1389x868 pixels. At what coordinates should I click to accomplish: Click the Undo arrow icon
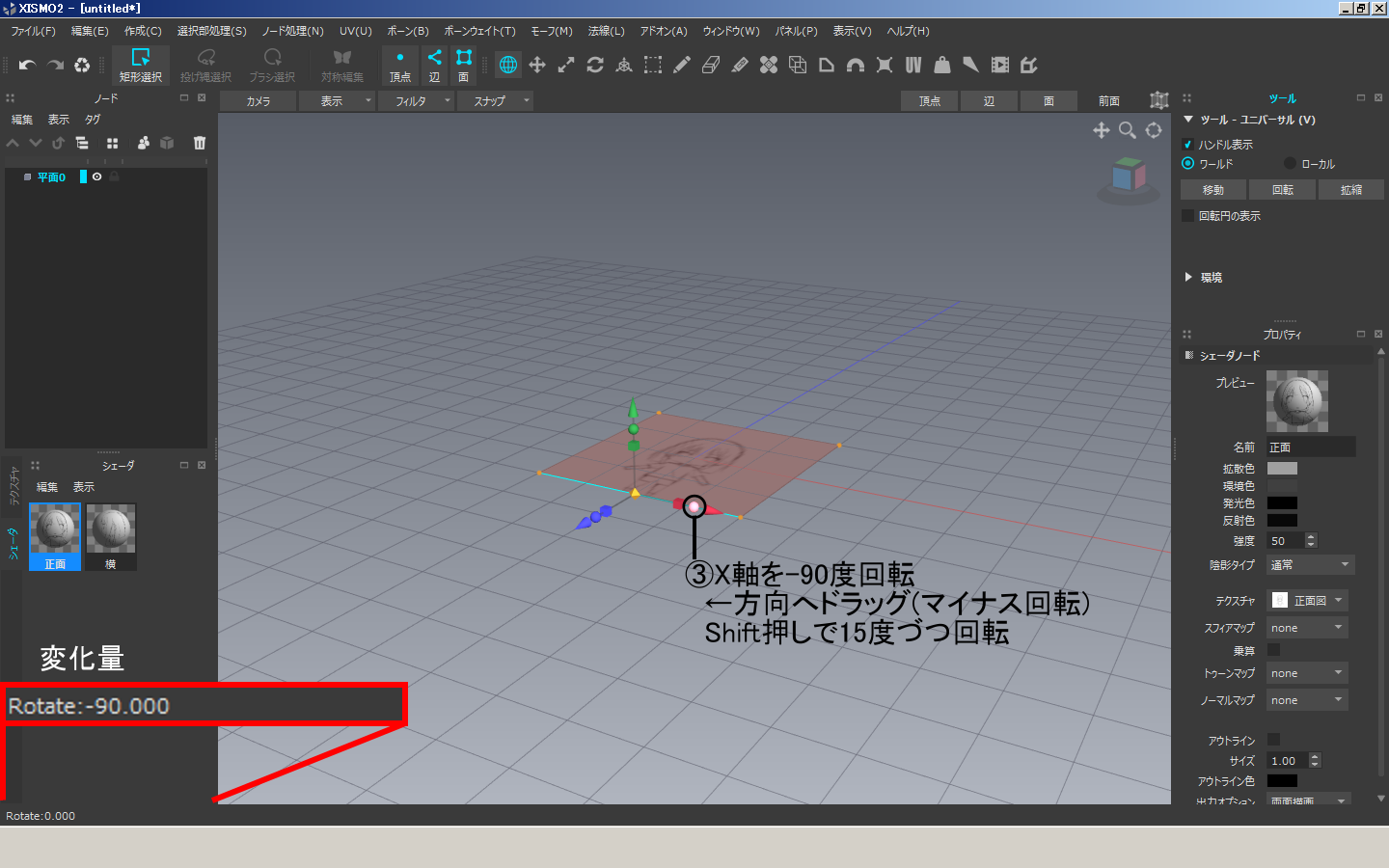point(27,65)
